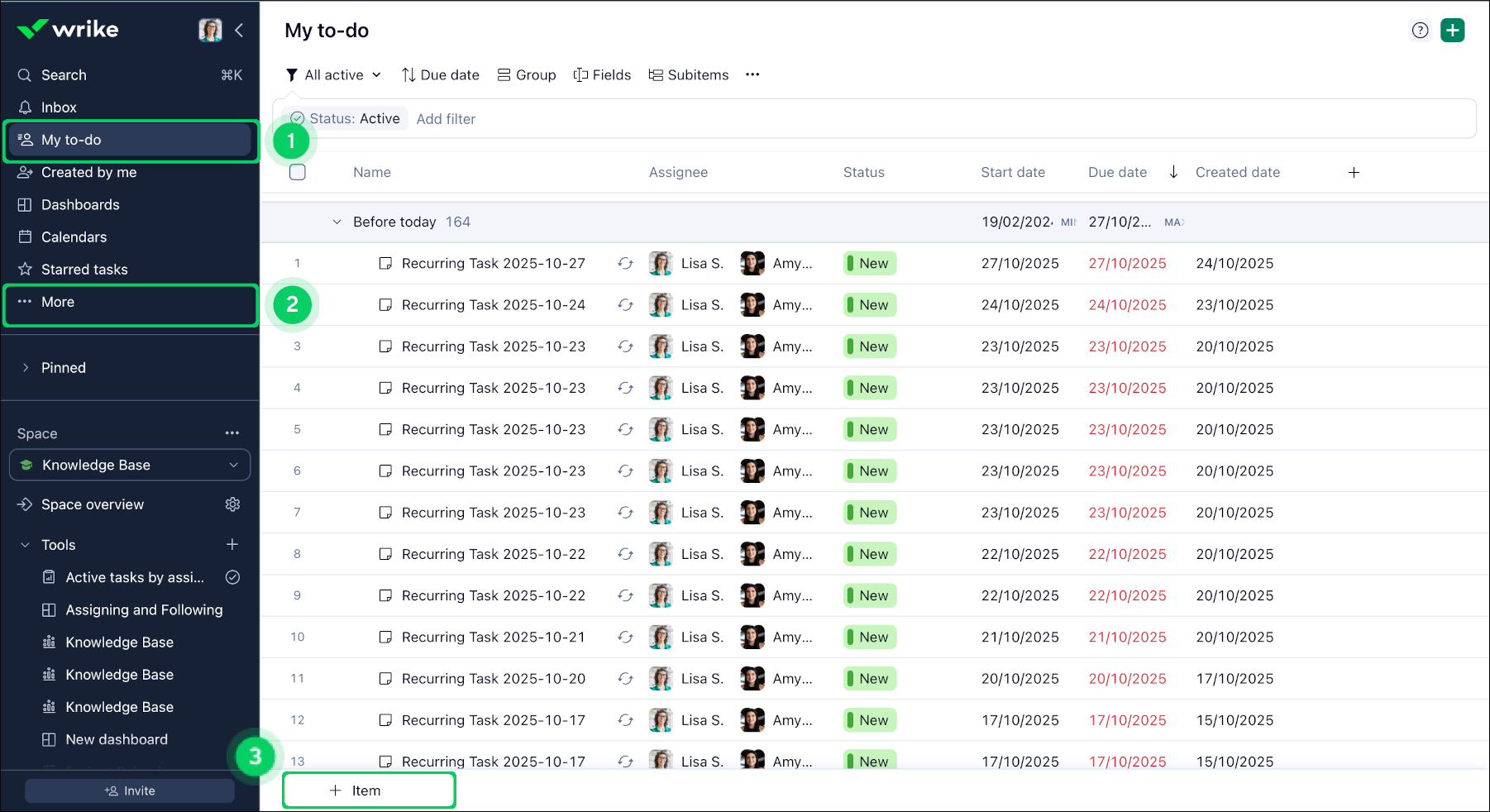Open the Knowledge Base space dropdown
This screenshot has width=1490, height=812.
coord(130,465)
